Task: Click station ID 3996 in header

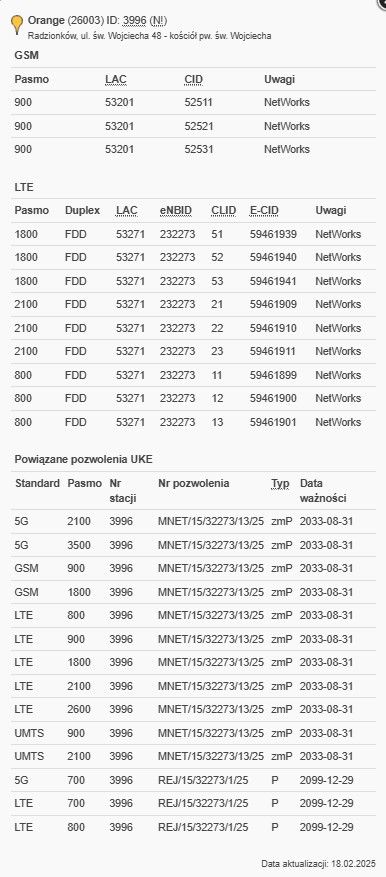Action: pyautogui.click(x=134, y=21)
